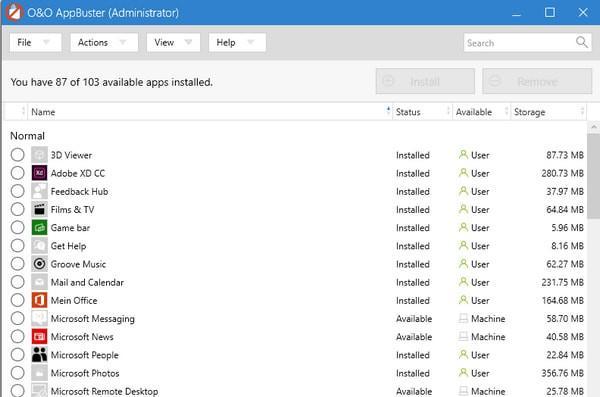Open the Help dropdown menu
The width and height of the screenshot is (600, 397).
[x=237, y=42]
